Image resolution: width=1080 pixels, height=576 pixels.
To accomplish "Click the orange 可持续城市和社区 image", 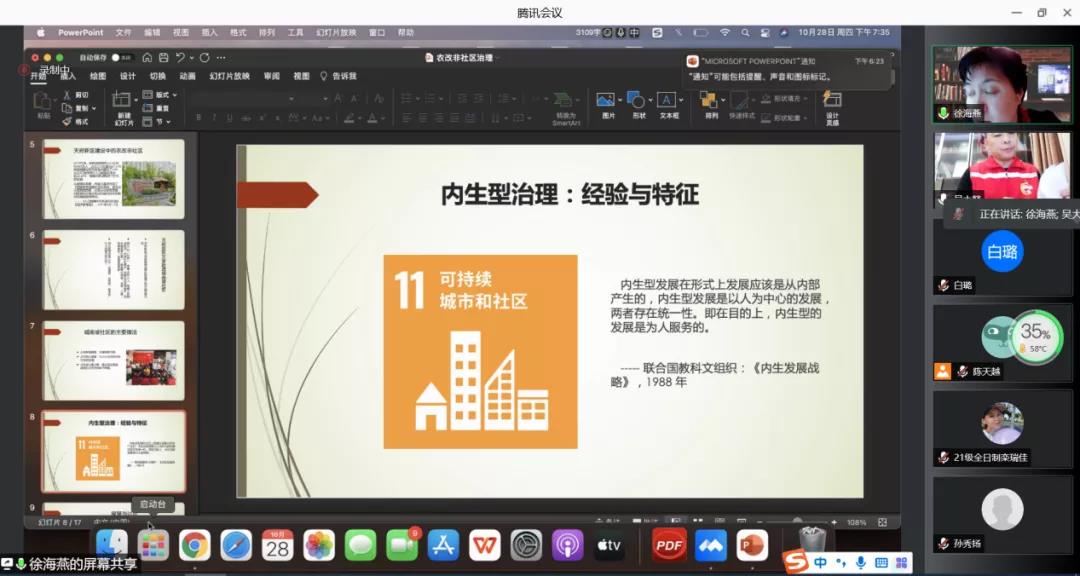I will (x=480, y=351).
